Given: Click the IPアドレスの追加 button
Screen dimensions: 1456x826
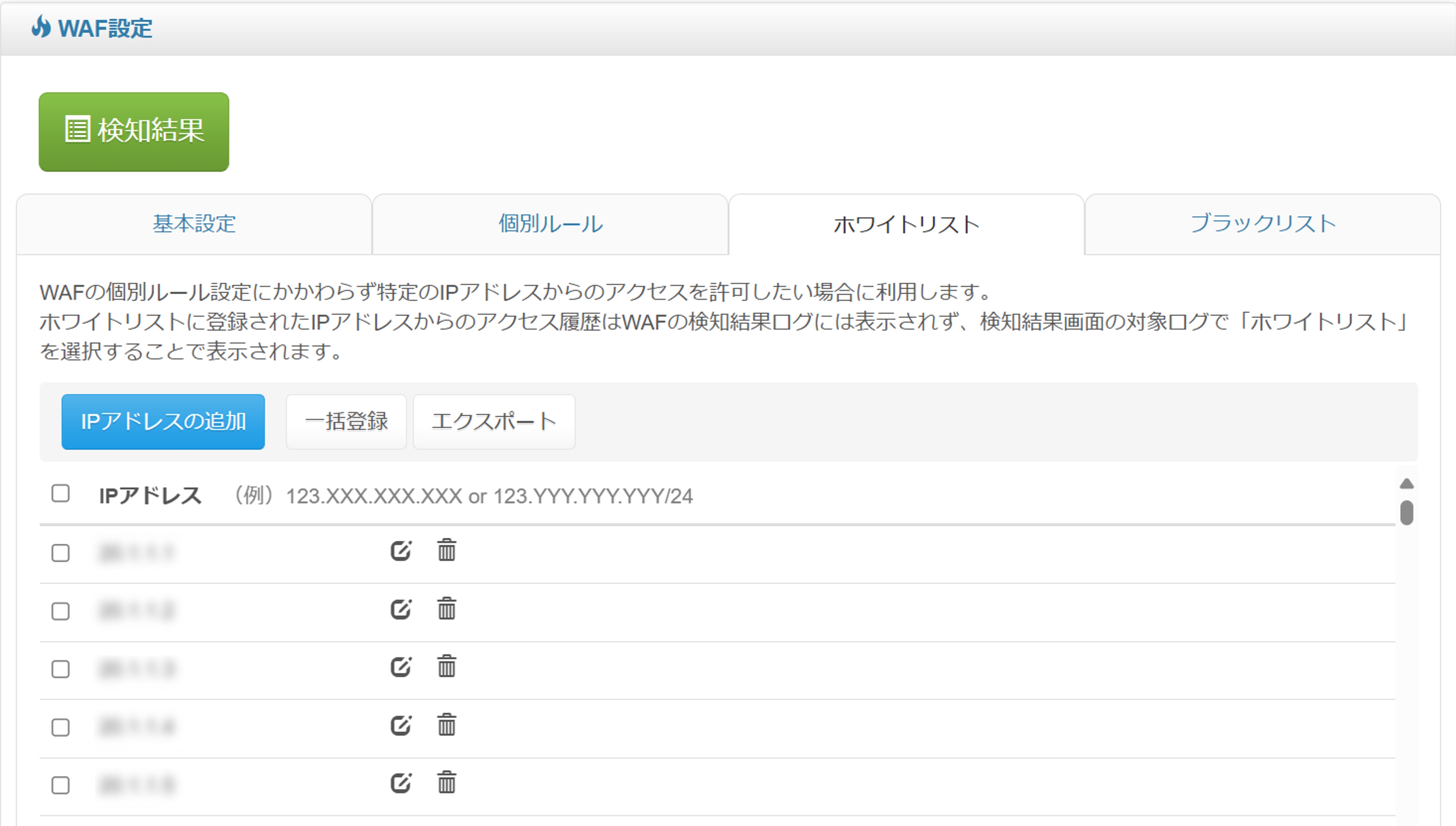Looking at the screenshot, I should pos(163,422).
